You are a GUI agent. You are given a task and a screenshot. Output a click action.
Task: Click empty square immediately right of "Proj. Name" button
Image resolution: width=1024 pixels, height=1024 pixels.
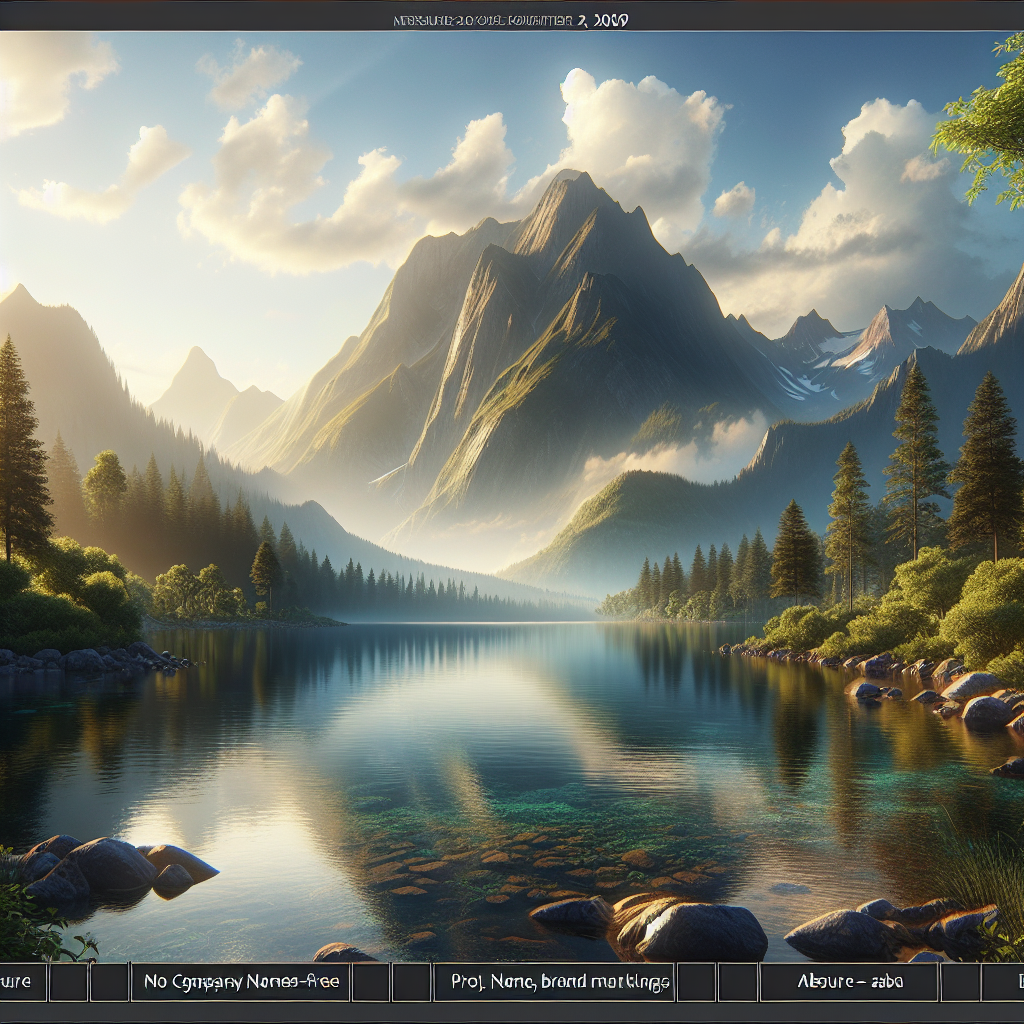pos(696,982)
